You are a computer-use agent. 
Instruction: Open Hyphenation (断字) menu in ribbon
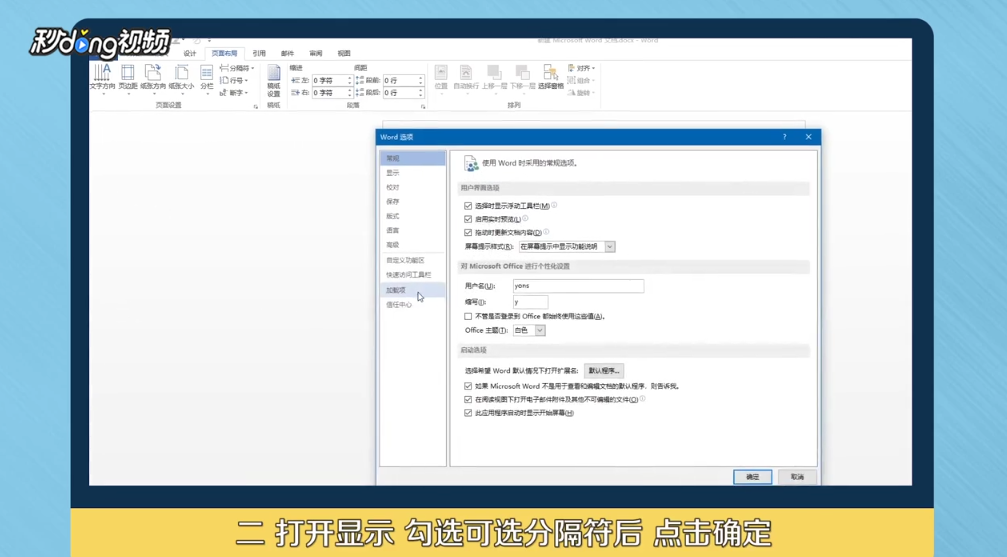(234, 93)
